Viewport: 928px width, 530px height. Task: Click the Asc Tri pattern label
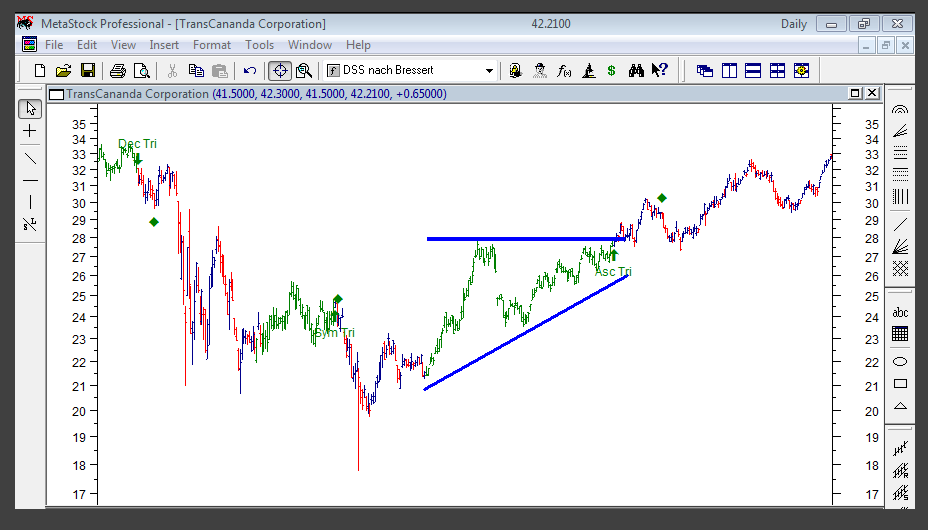613,272
